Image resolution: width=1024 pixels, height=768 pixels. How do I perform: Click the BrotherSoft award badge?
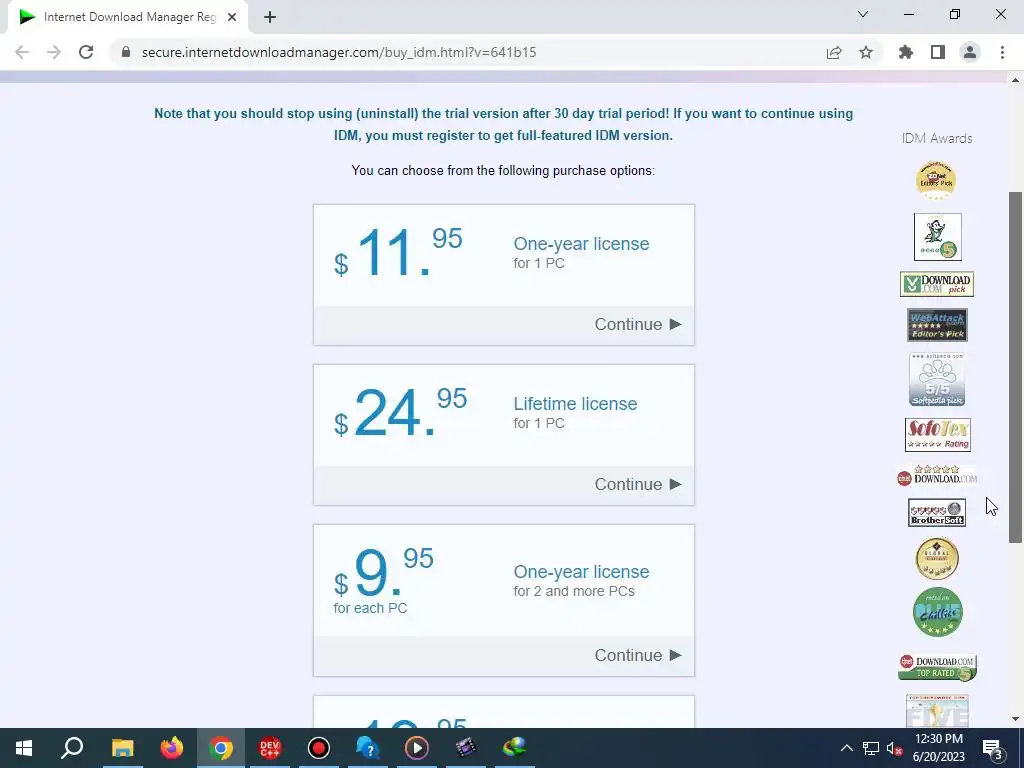click(936, 513)
